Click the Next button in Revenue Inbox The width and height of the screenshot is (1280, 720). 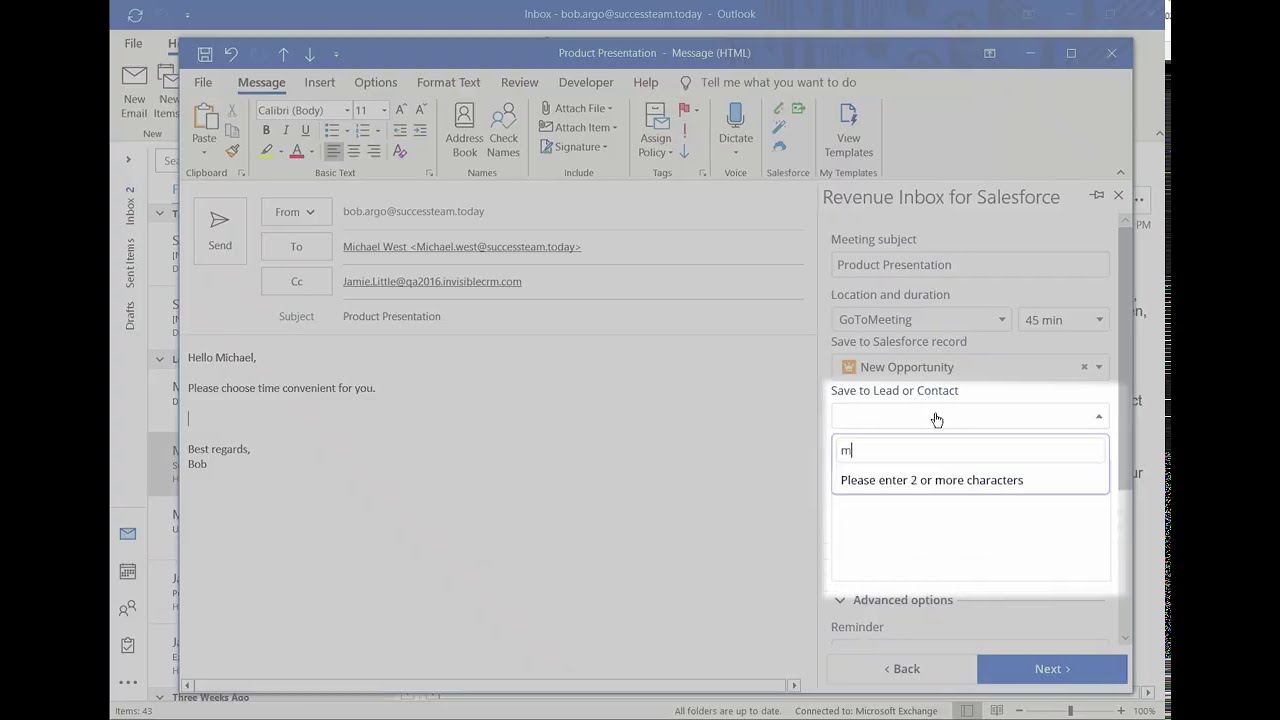pos(1052,669)
